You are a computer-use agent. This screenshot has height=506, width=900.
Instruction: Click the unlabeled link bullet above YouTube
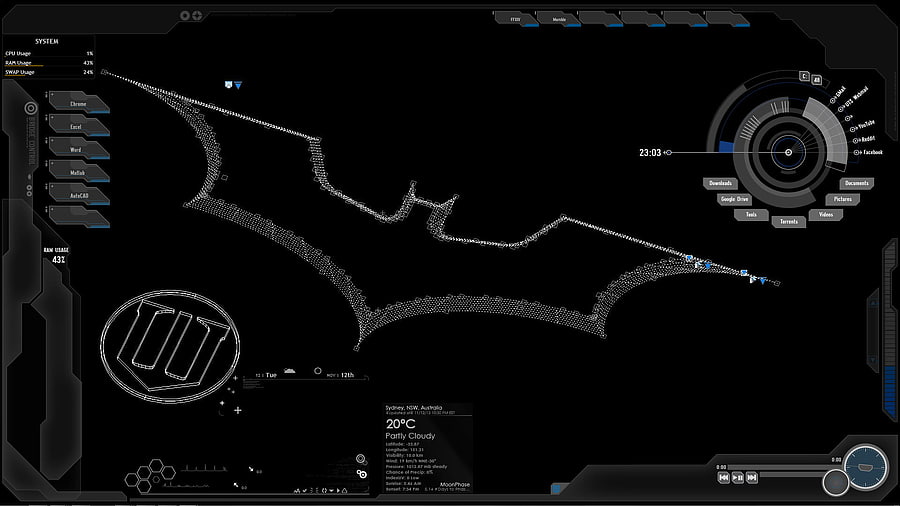coord(848,118)
